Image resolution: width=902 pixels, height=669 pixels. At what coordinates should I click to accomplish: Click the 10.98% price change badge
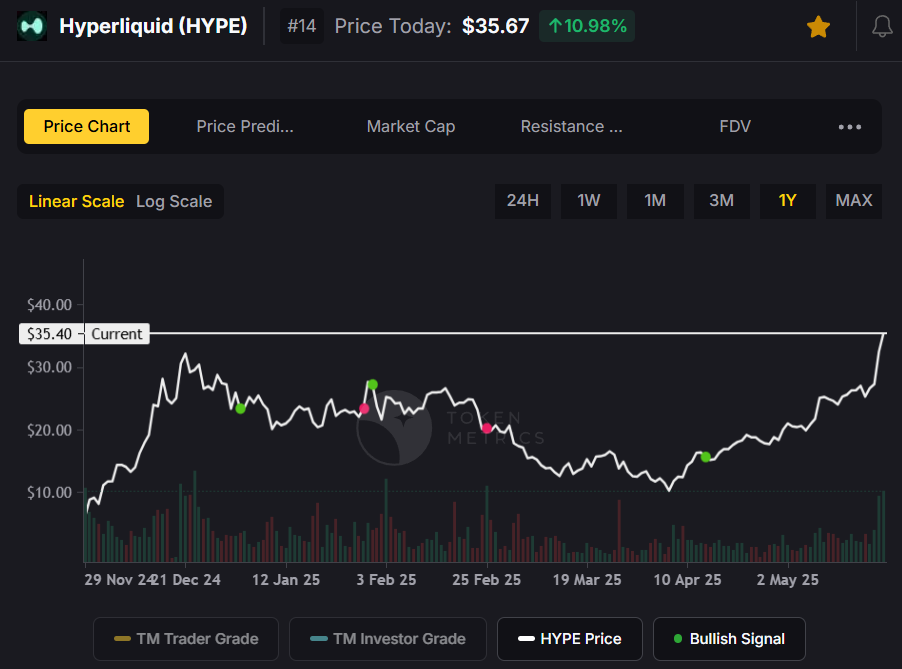587,26
